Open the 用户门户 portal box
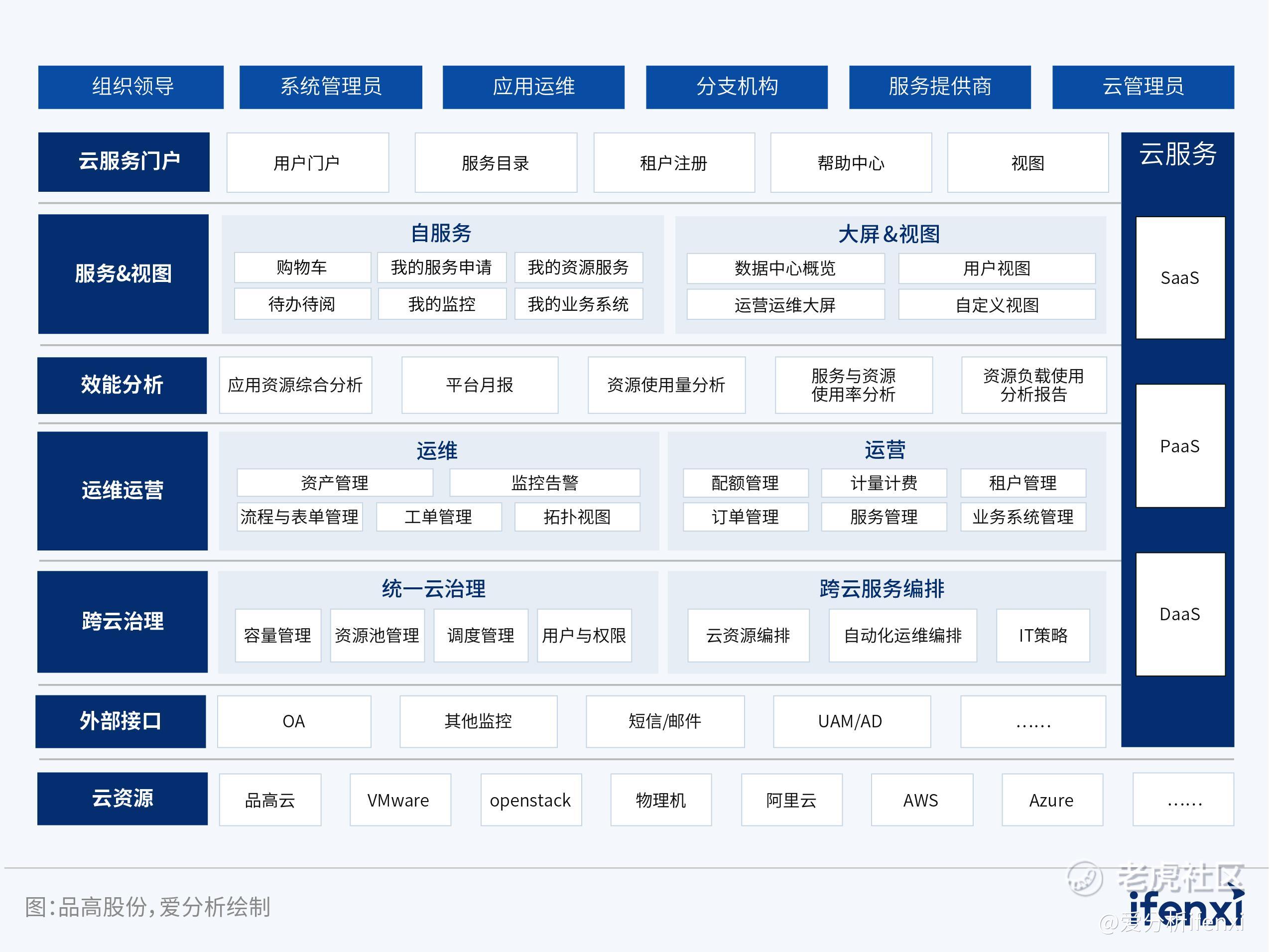This screenshot has height=952, width=1270. tap(307, 163)
